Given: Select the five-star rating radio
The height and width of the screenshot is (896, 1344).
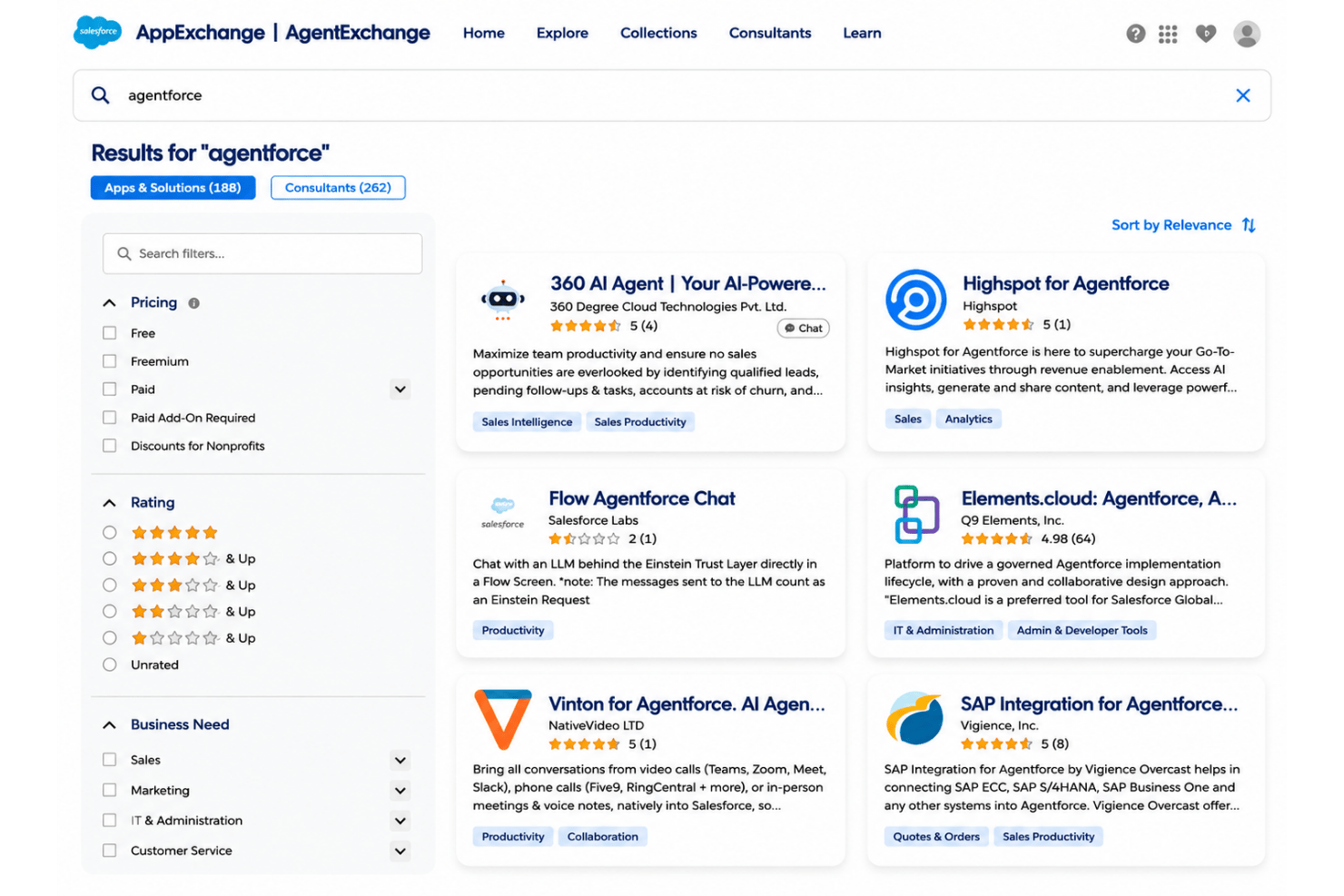Looking at the screenshot, I should tap(110, 533).
